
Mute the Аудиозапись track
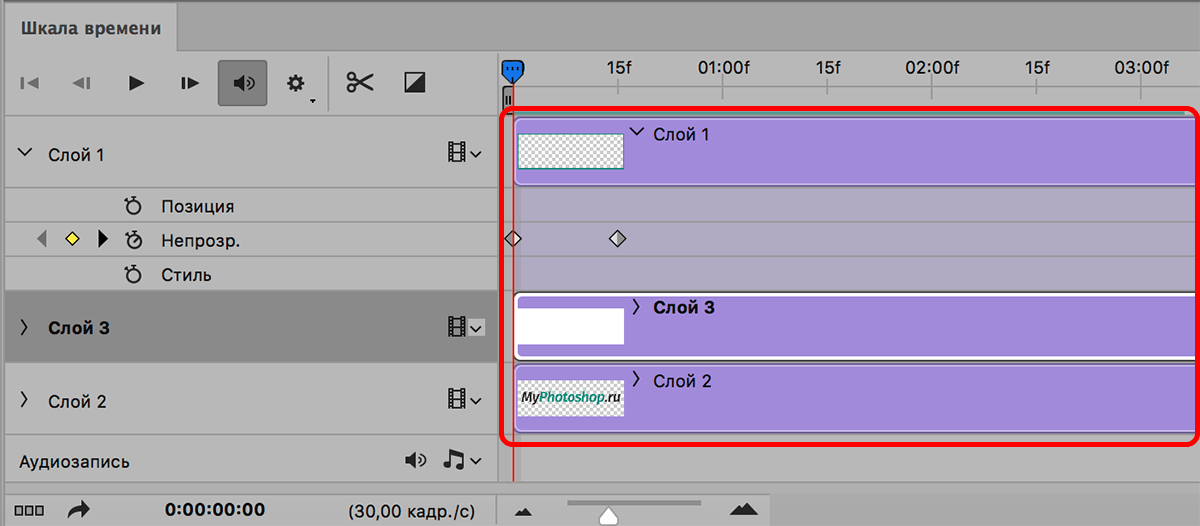tap(415, 460)
